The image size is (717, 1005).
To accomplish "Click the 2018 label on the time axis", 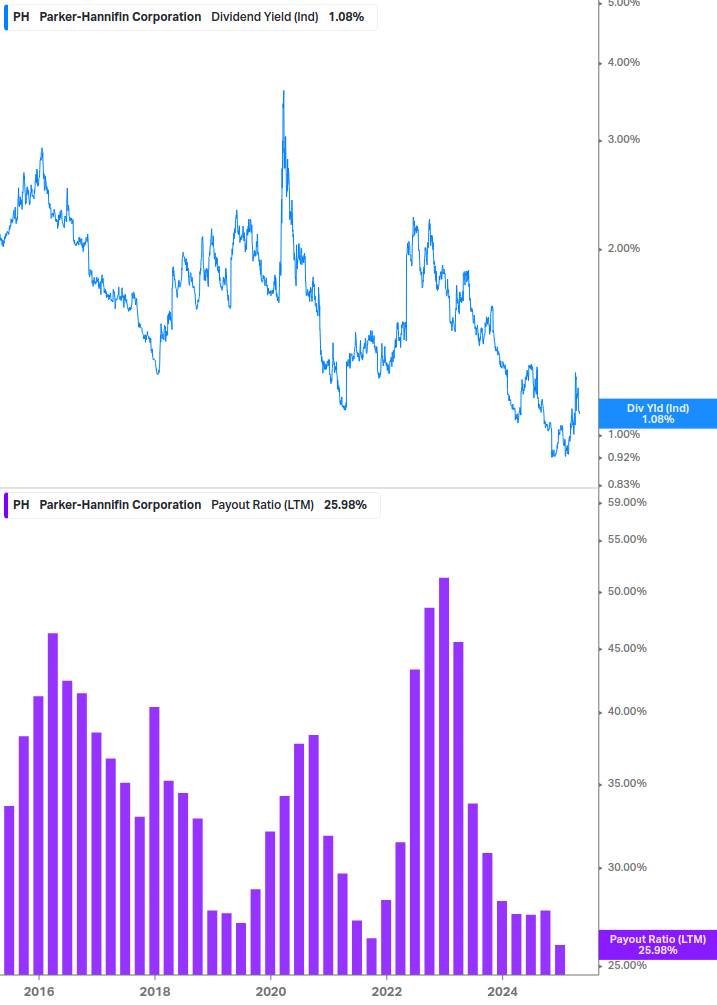I will (x=155, y=992).
